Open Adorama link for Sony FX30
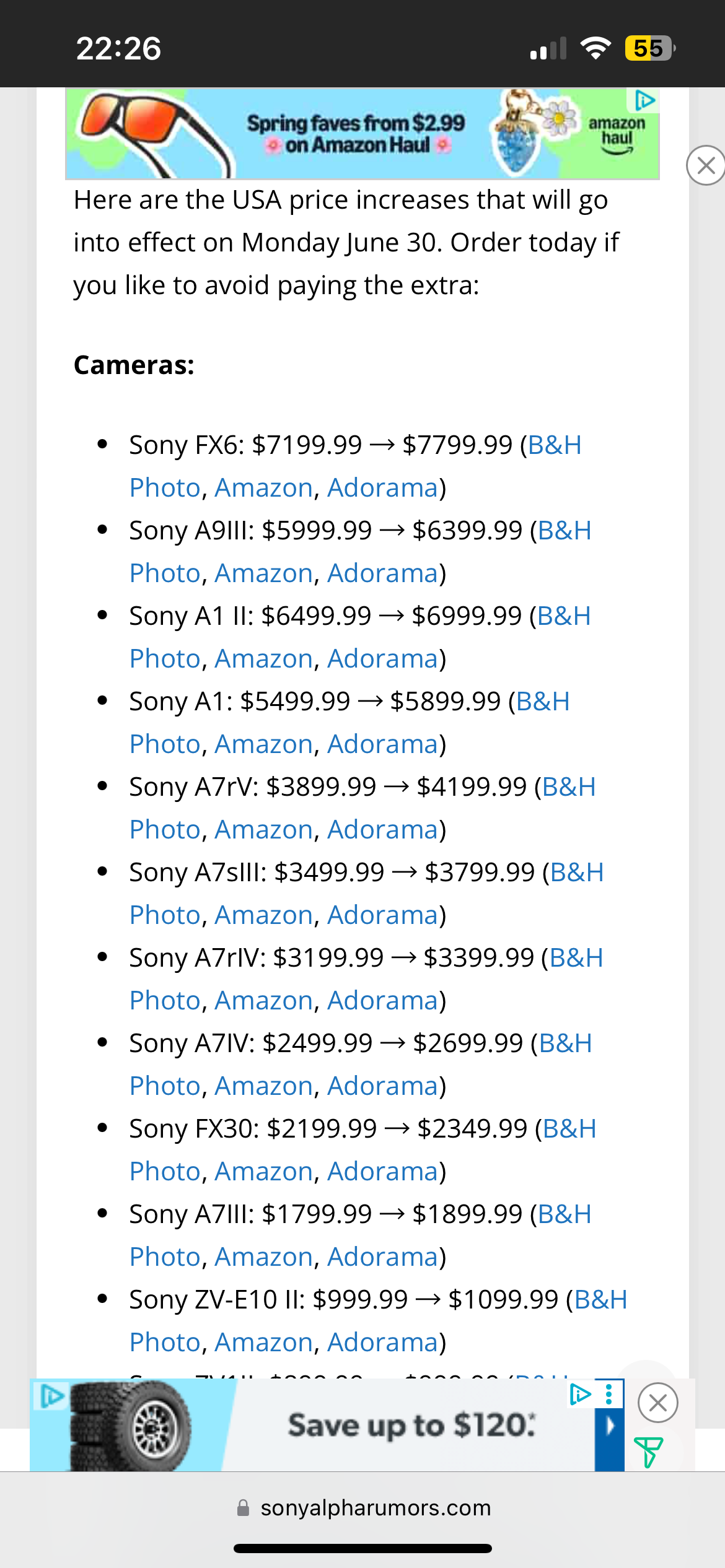 click(382, 1172)
